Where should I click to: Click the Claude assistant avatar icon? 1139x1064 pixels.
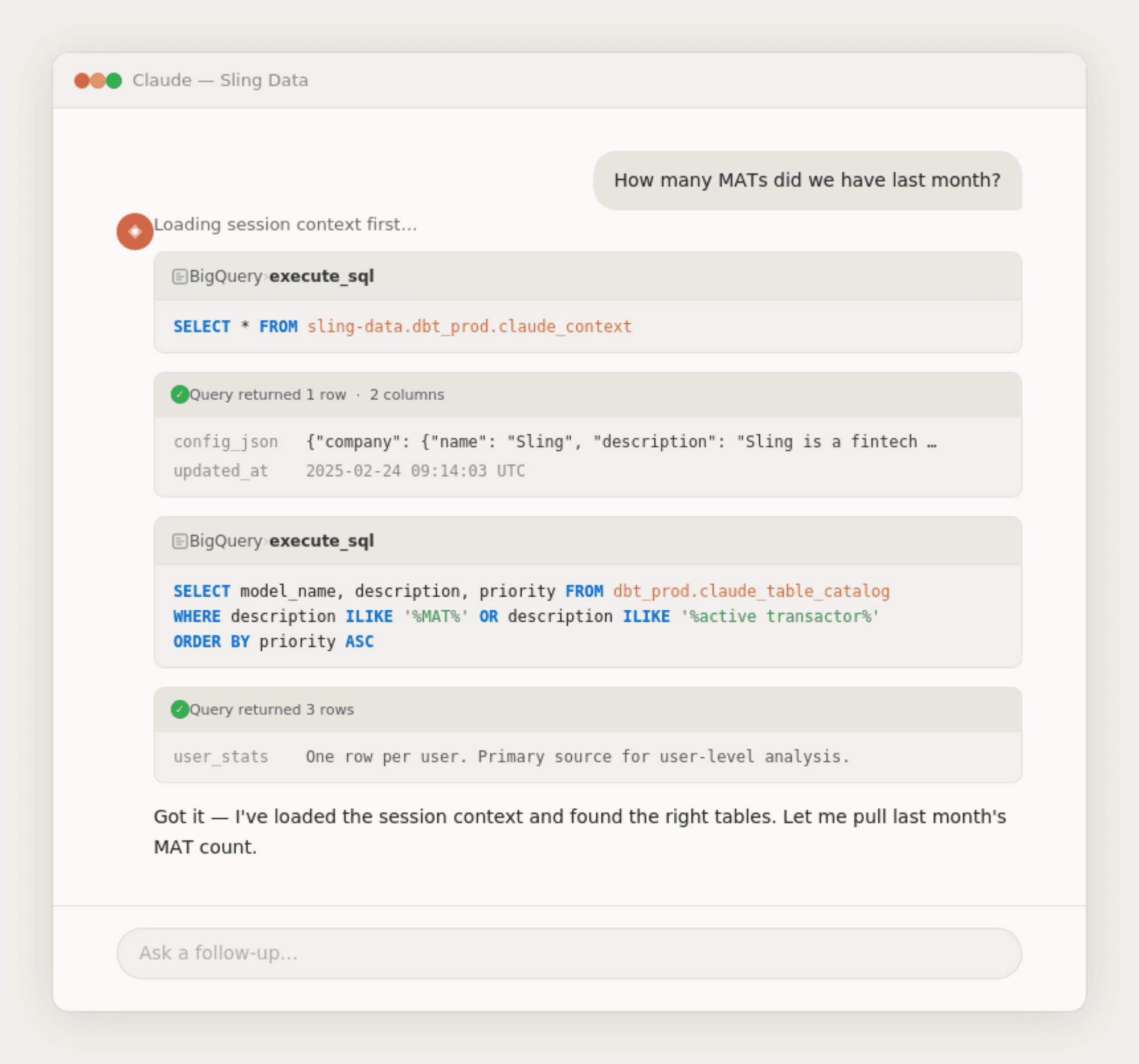point(134,231)
